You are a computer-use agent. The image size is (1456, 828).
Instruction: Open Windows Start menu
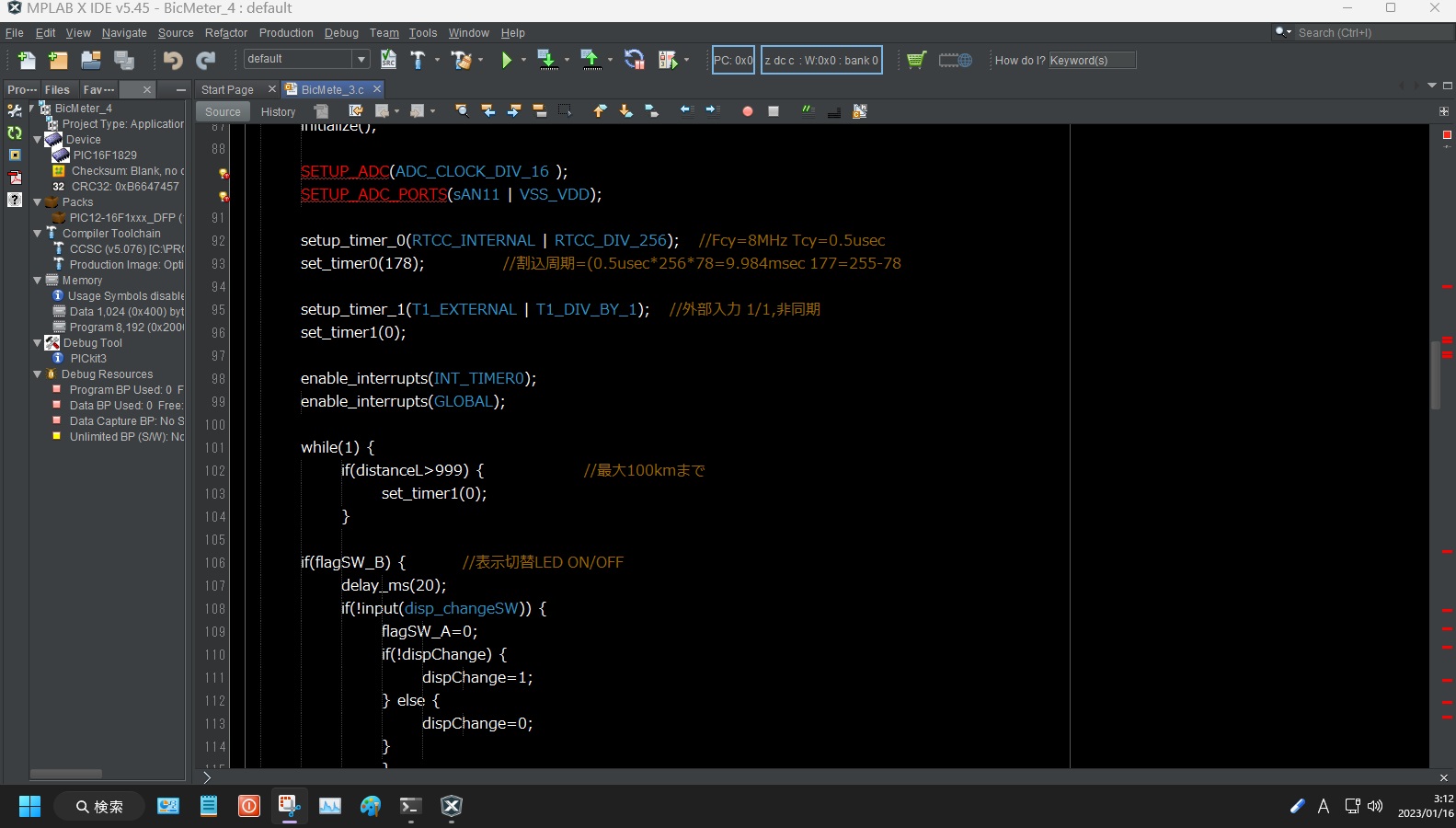pyautogui.click(x=29, y=807)
